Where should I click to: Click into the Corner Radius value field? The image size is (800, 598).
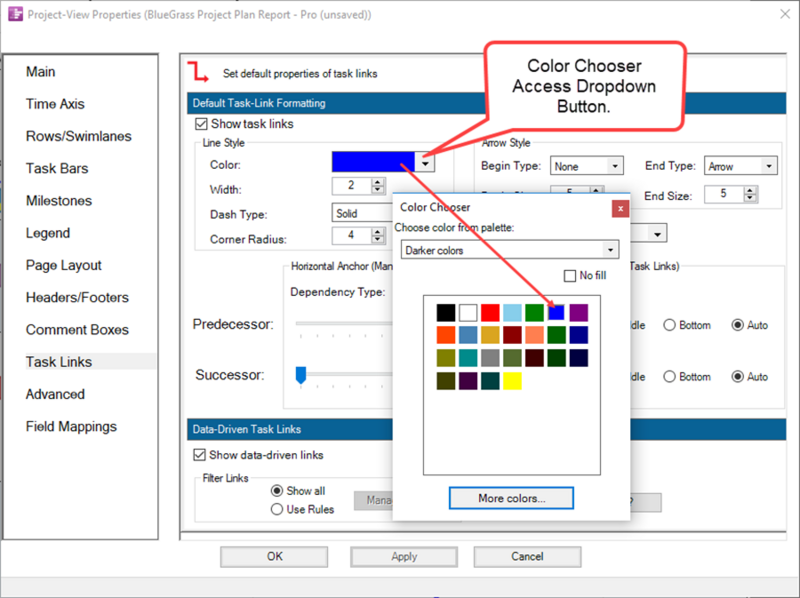352,235
